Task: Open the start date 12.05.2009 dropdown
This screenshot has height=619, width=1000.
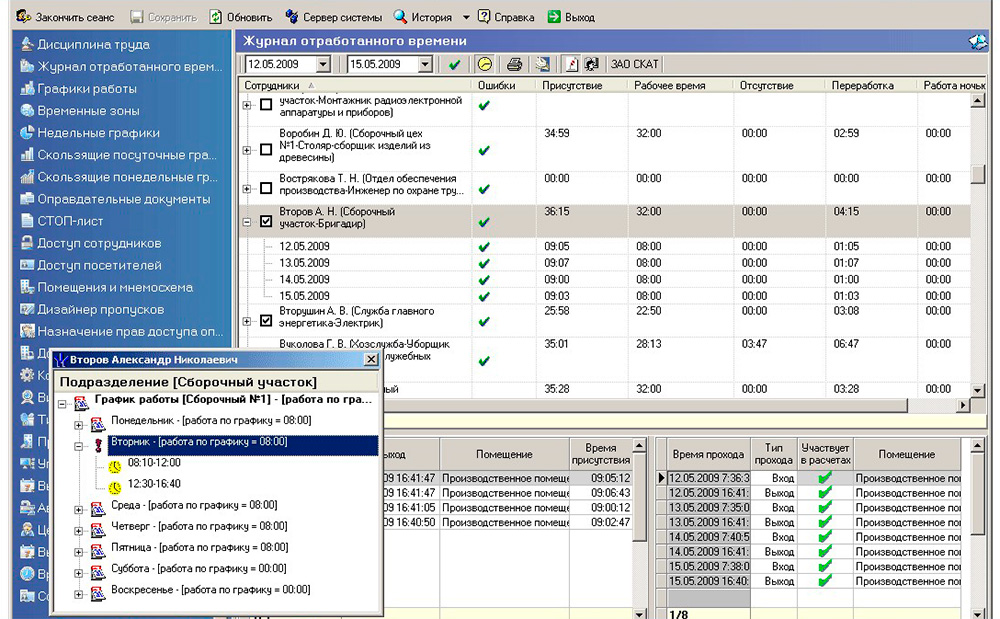Action: (x=323, y=64)
